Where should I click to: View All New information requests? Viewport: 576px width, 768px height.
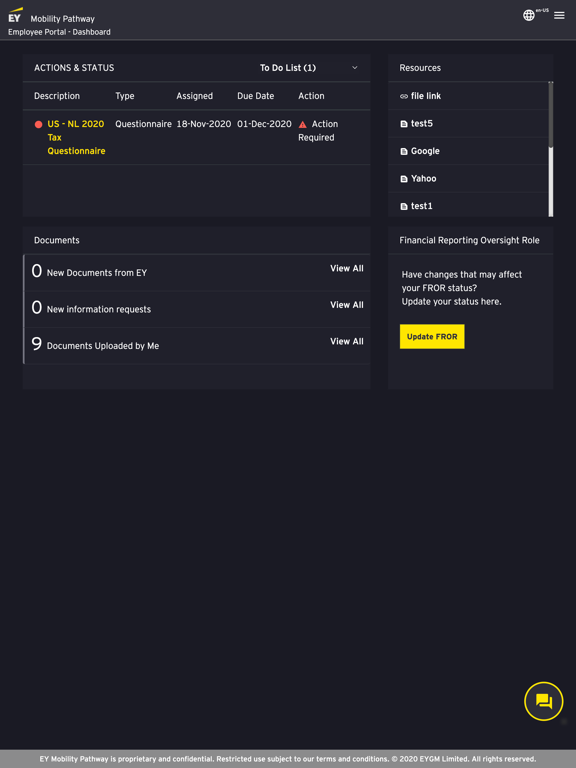point(347,305)
